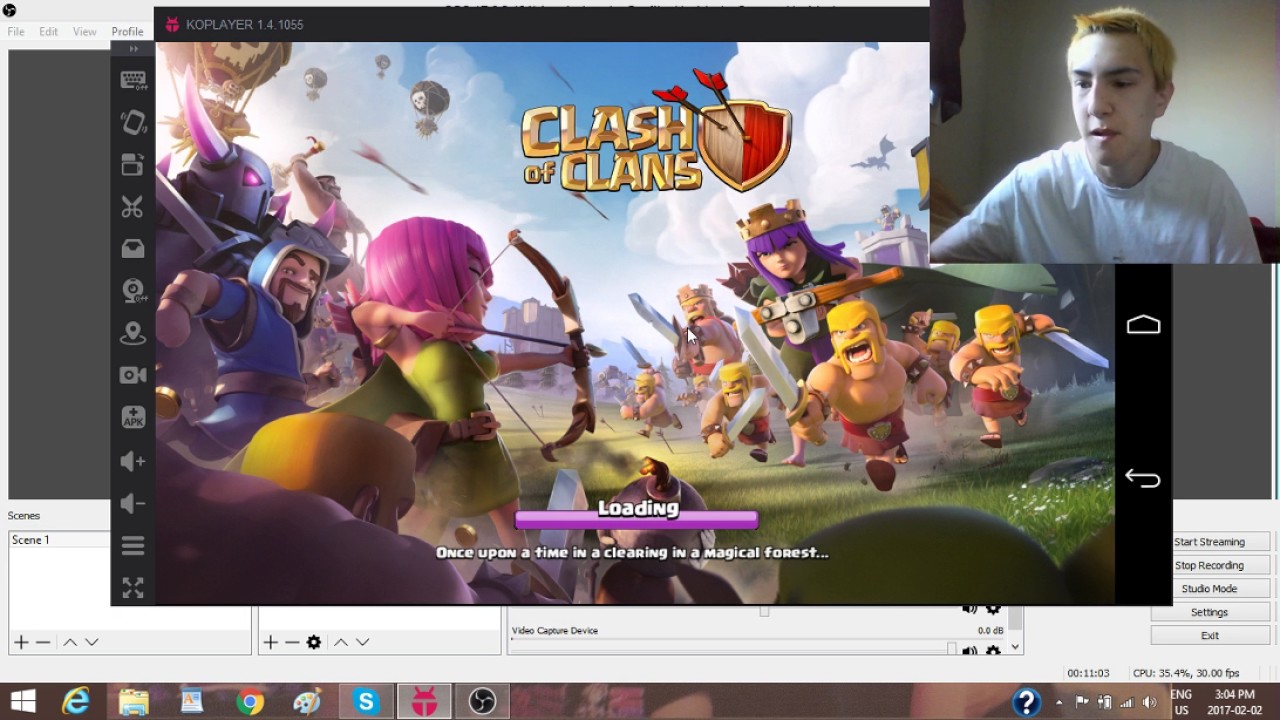This screenshot has height=720, width=1280.
Task: Open the GPS location pin icon
Action: 133,333
